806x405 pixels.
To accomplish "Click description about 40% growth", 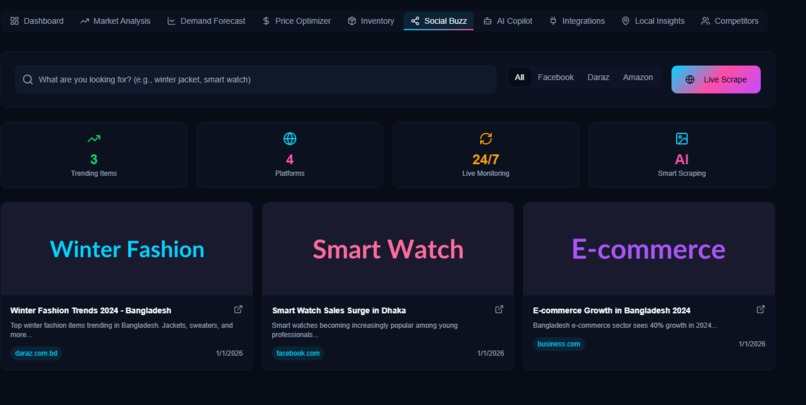I will pos(625,325).
